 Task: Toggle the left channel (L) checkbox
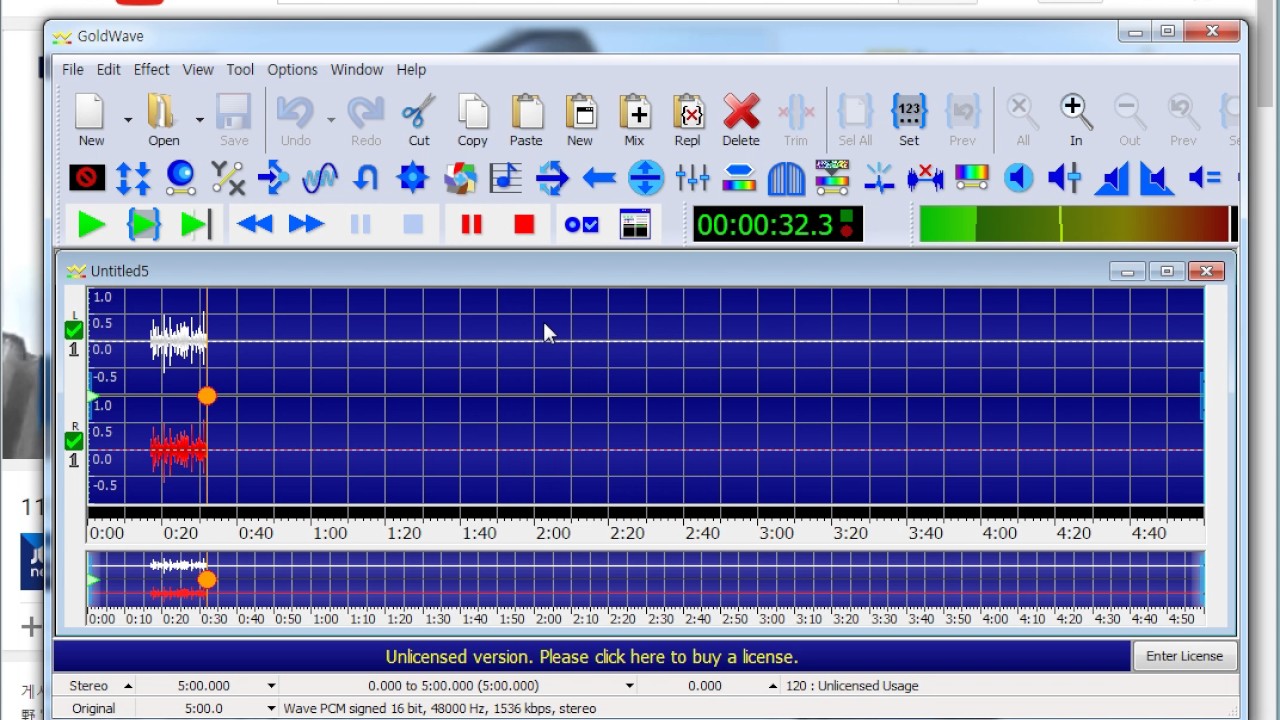pyautogui.click(x=74, y=330)
